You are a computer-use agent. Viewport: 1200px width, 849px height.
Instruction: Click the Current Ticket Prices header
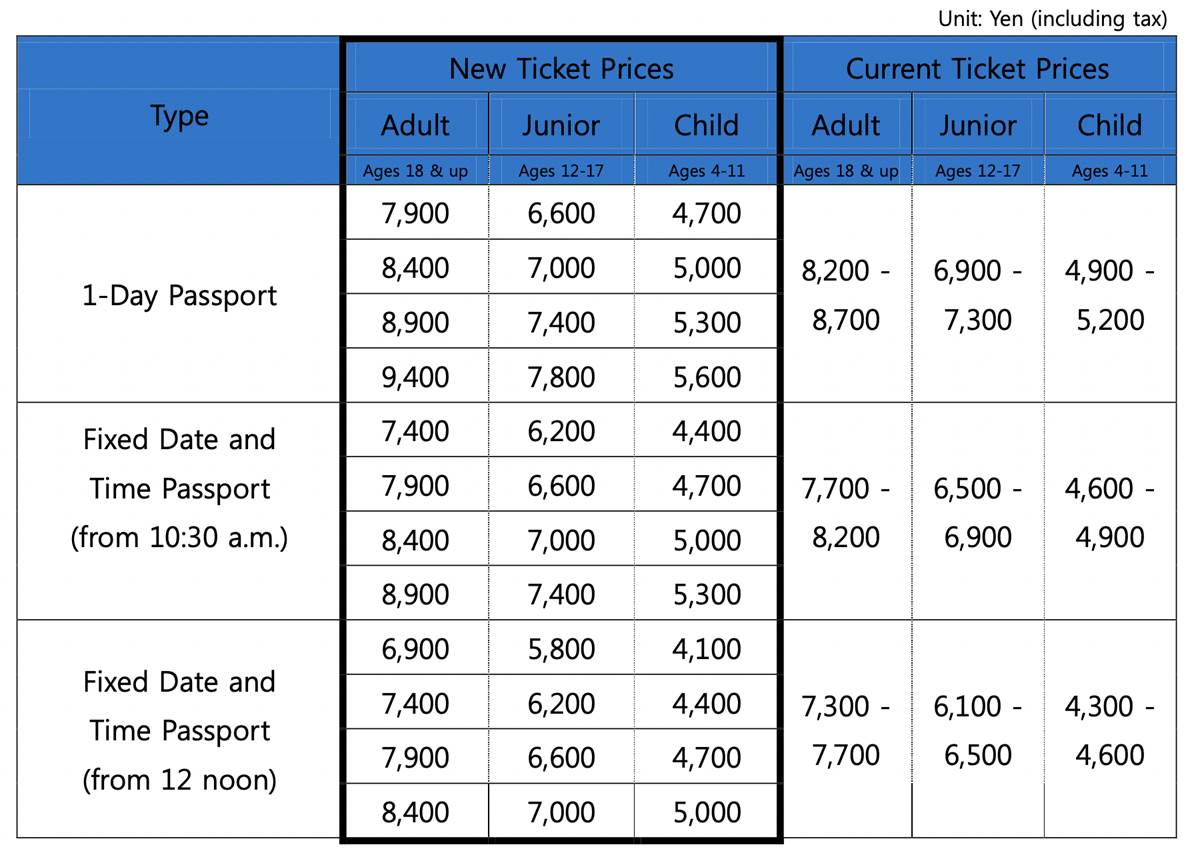coord(977,69)
